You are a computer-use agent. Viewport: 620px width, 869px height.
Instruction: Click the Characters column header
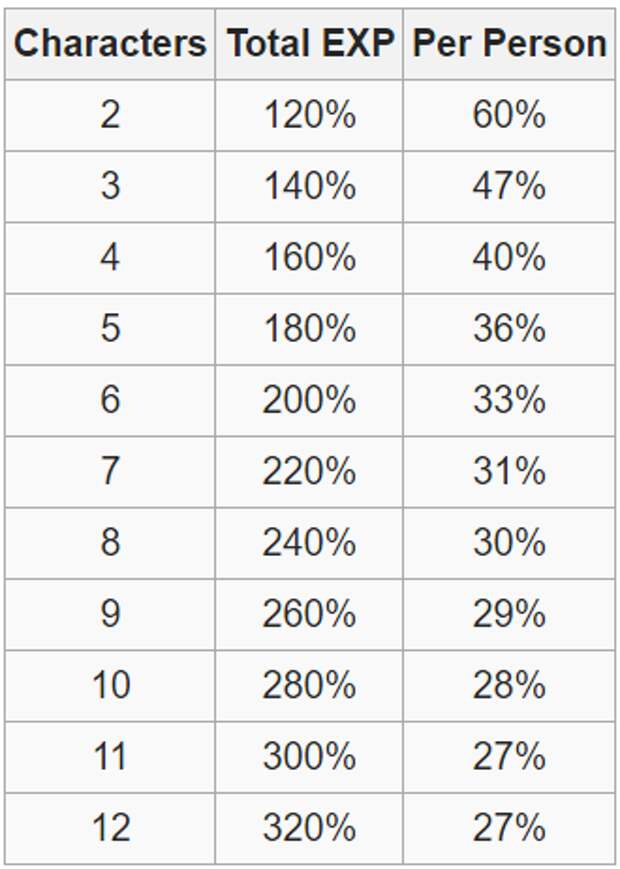pos(109,44)
